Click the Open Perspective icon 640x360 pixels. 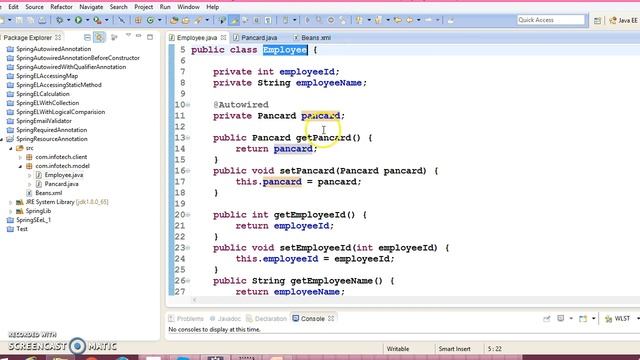click(598, 20)
